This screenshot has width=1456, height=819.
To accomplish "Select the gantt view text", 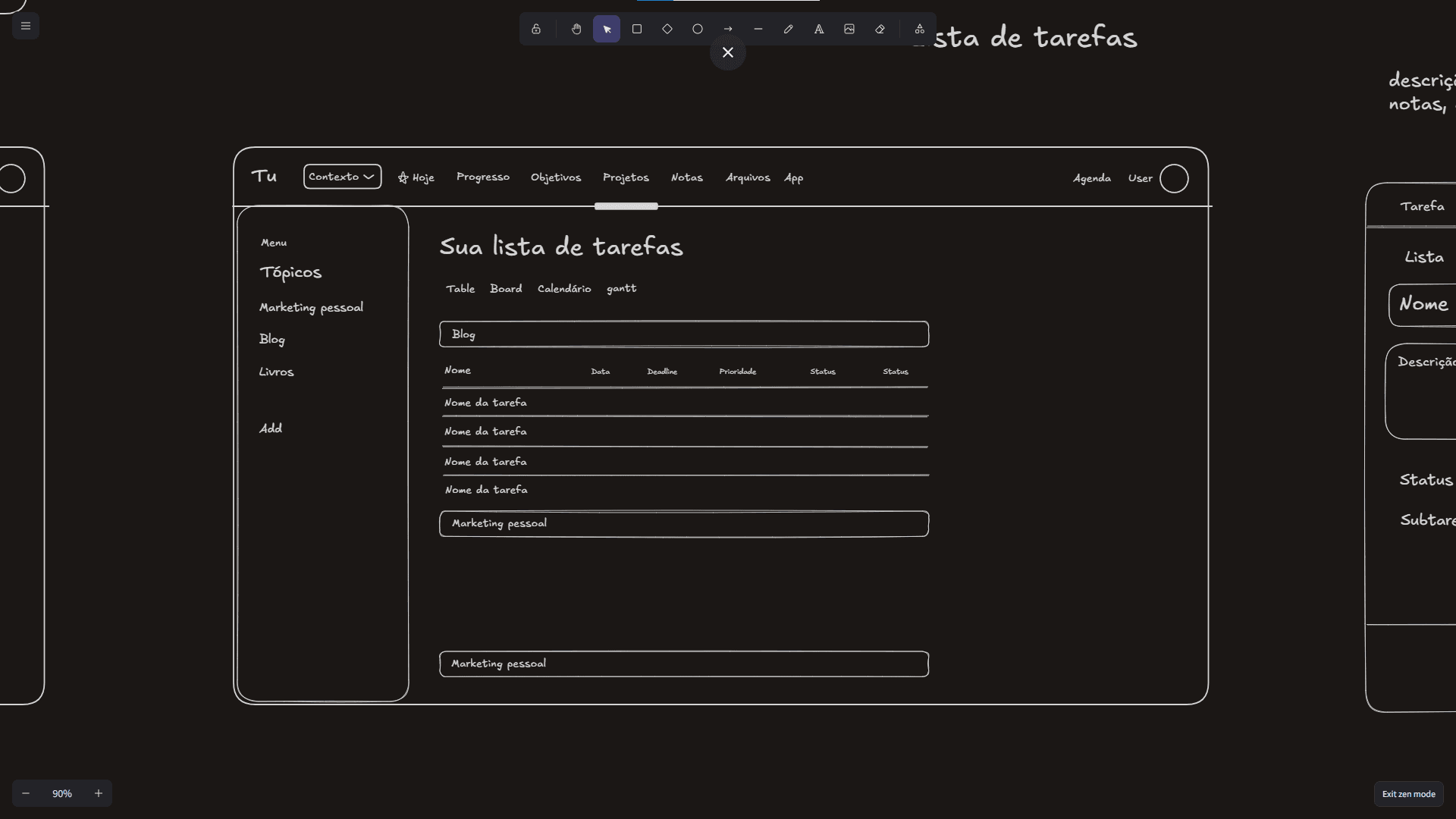I will [621, 289].
